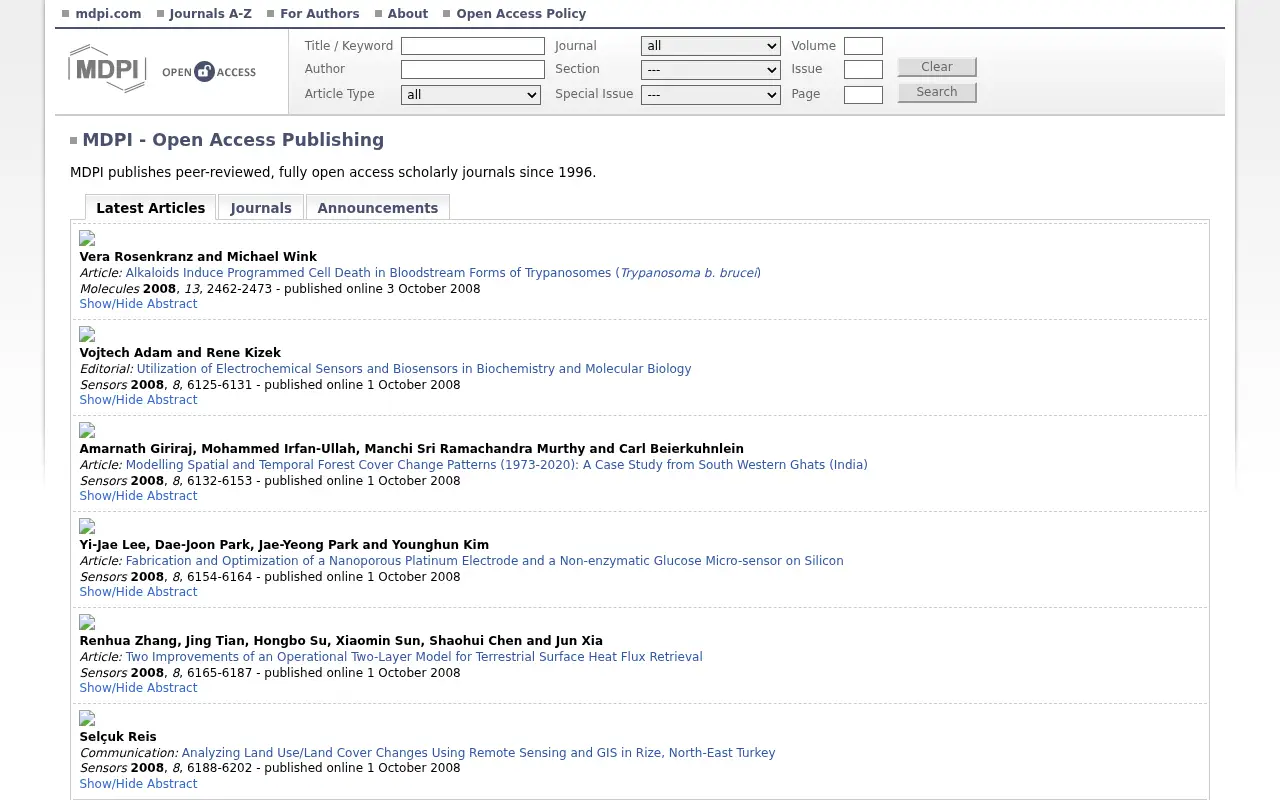
Task: Switch to the Announcements tab
Action: pyautogui.click(x=378, y=208)
